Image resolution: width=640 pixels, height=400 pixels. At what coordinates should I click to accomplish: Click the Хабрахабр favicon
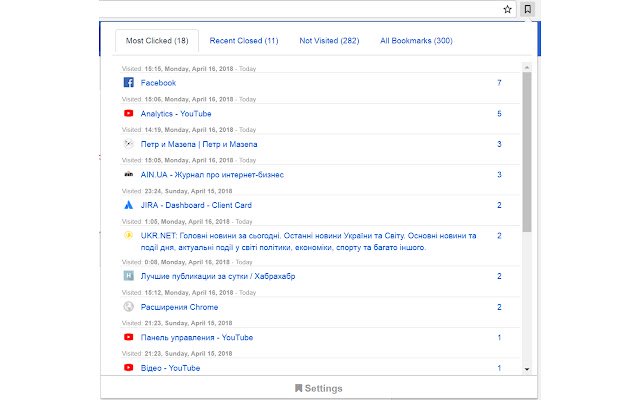click(129, 276)
